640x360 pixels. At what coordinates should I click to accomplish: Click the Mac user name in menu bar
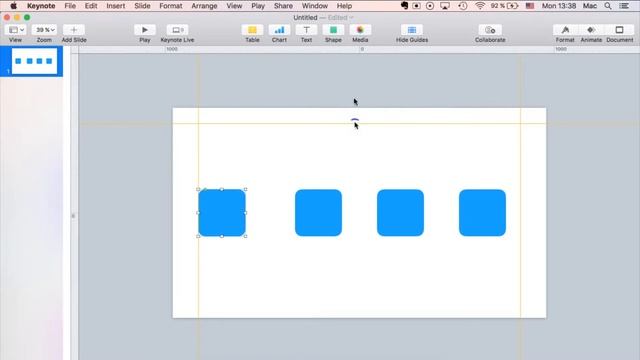click(x=590, y=6)
